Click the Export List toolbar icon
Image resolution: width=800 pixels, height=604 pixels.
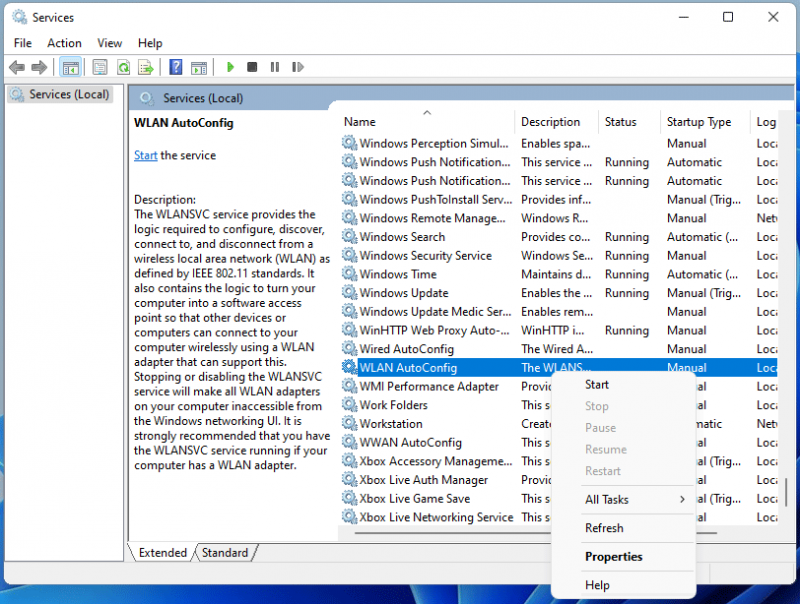146,67
